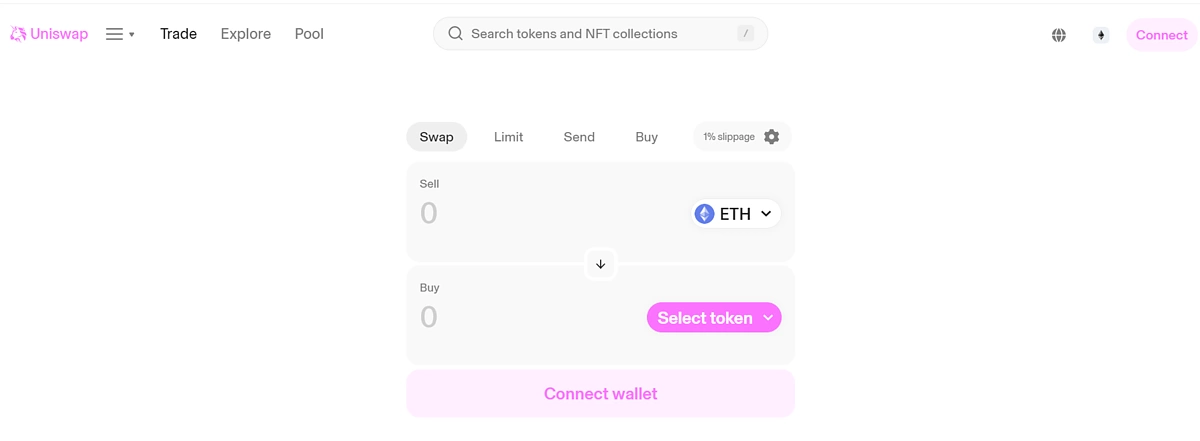Select the Swap tab
The height and width of the screenshot is (441, 1200).
[x=436, y=137]
